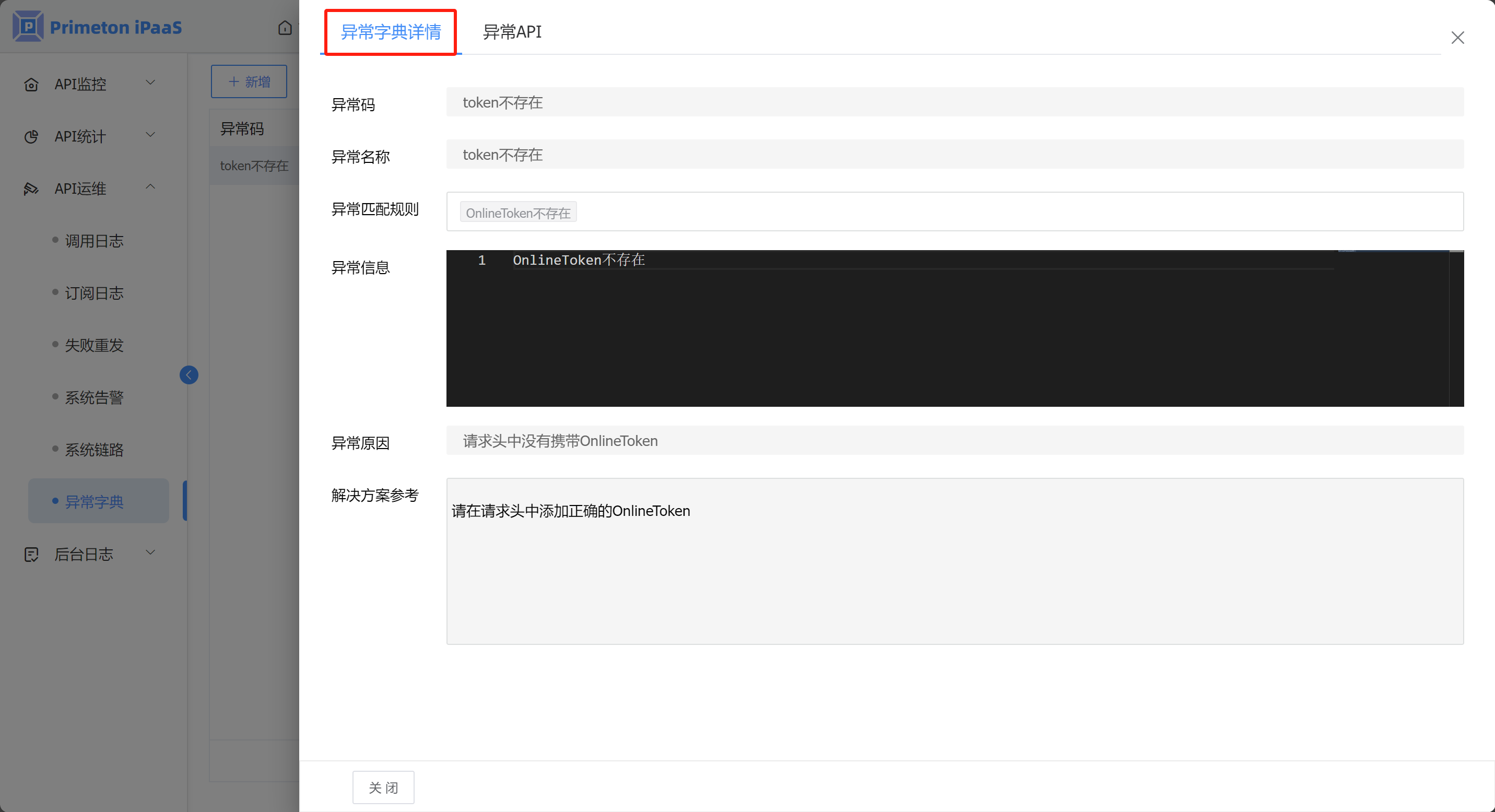Collapse sidebar with blue arrow button
This screenshot has height=812, width=1495.
189,375
